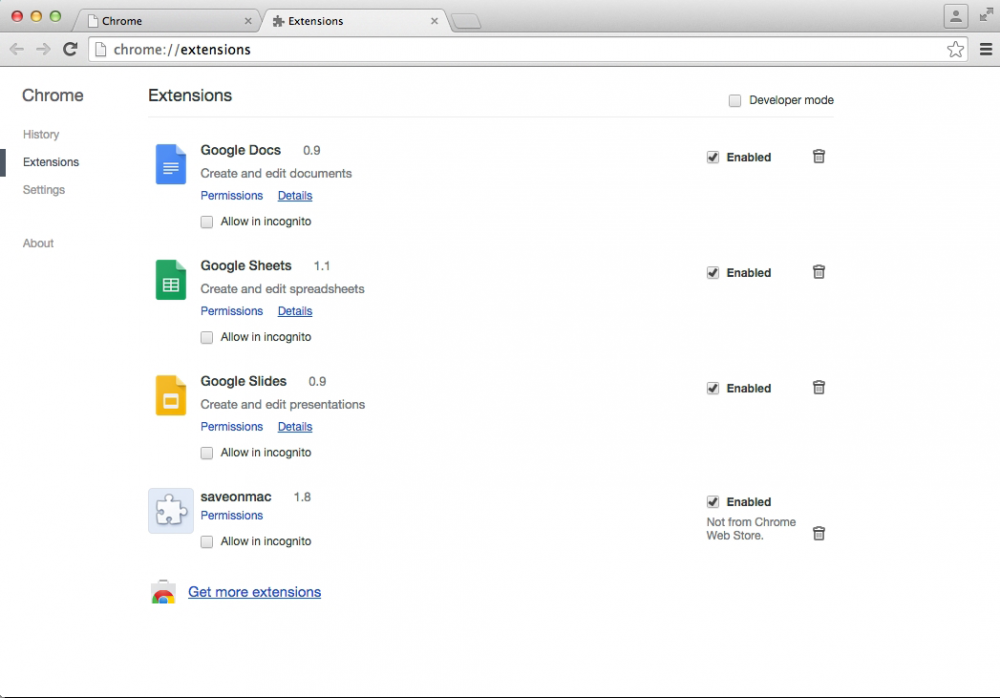
Task: Go to Settings in sidebar
Action: [x=44, y=190]
